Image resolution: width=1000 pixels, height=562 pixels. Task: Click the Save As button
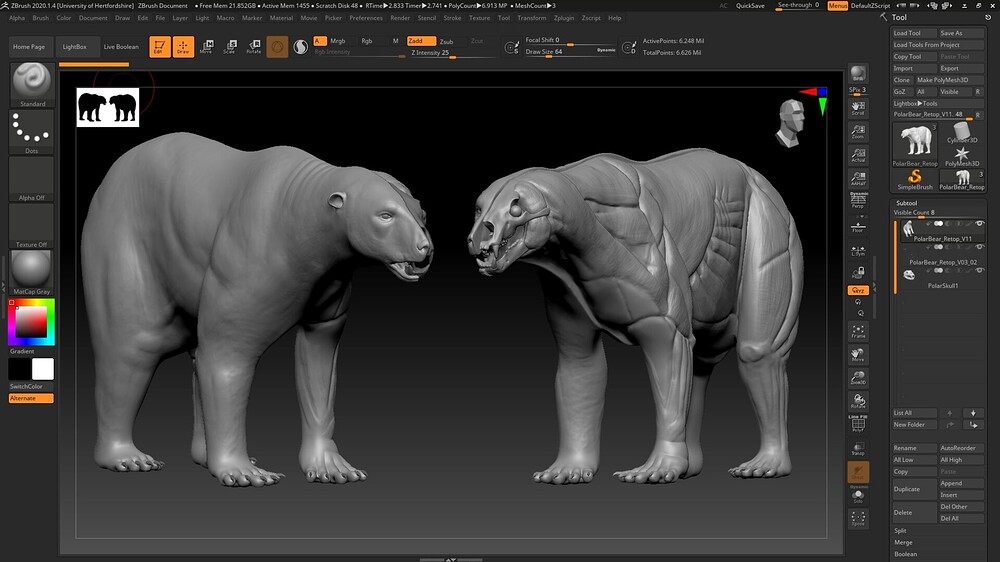tap(961, 33)
